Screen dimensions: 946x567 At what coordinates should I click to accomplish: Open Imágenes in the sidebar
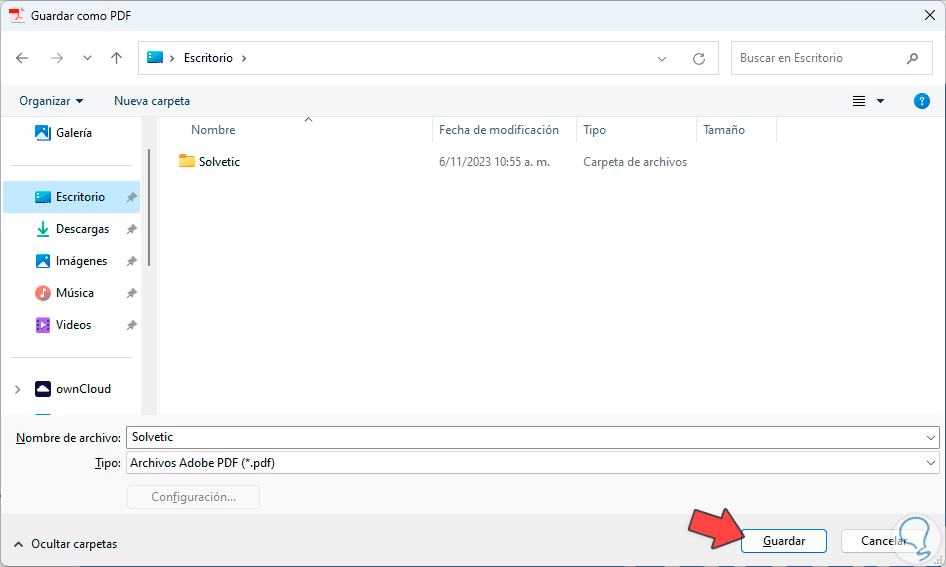coord(71,261)
